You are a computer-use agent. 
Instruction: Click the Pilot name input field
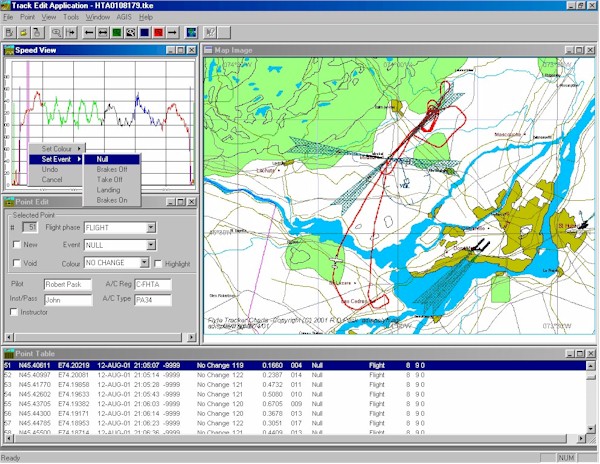67,285
